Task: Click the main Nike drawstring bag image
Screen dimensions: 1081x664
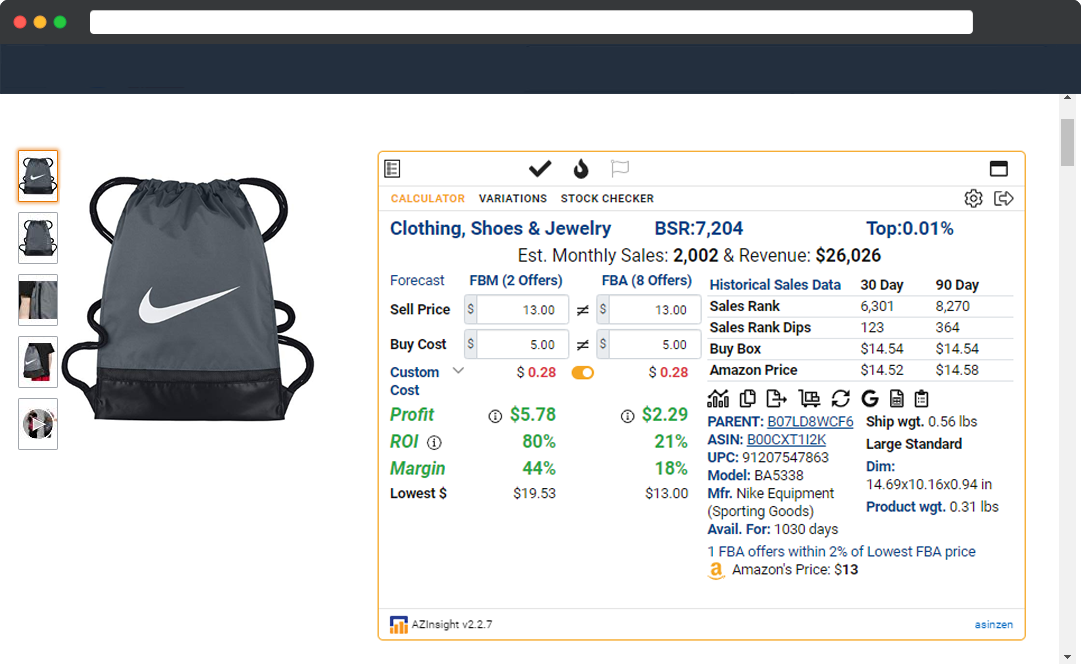Action: tap(188, 299)
